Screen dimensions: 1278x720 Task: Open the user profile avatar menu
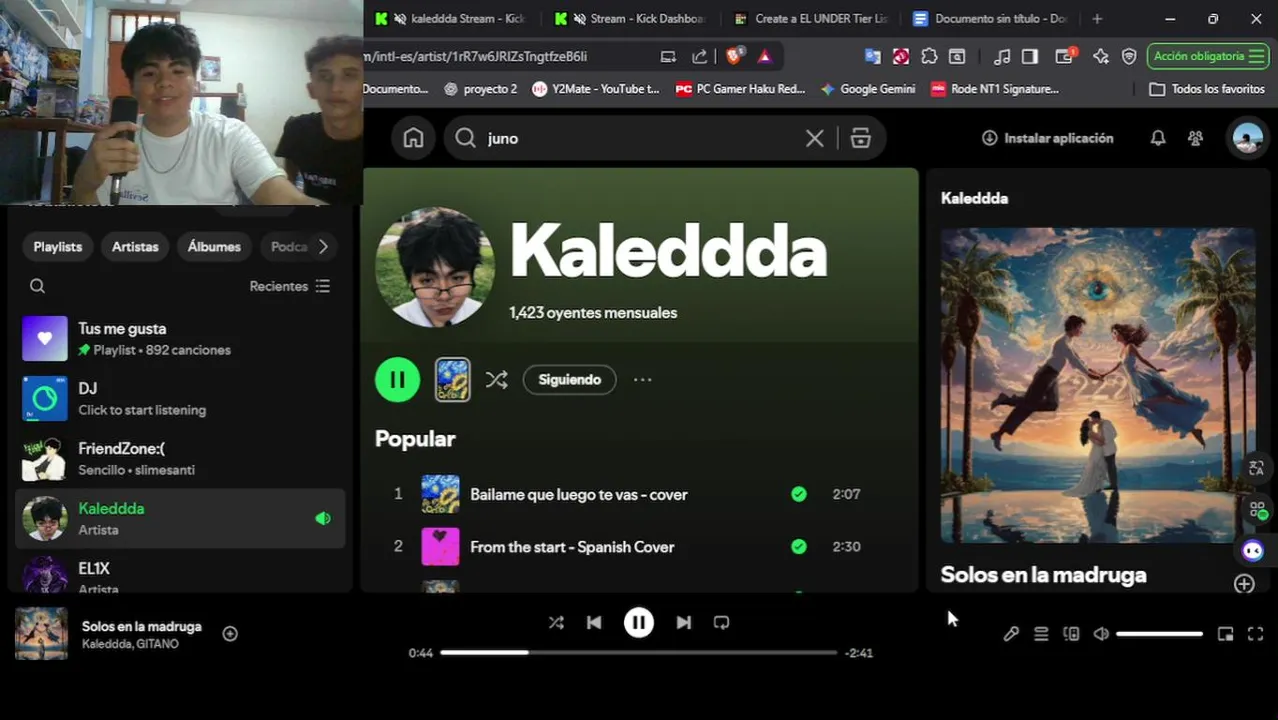[1247, 138]
